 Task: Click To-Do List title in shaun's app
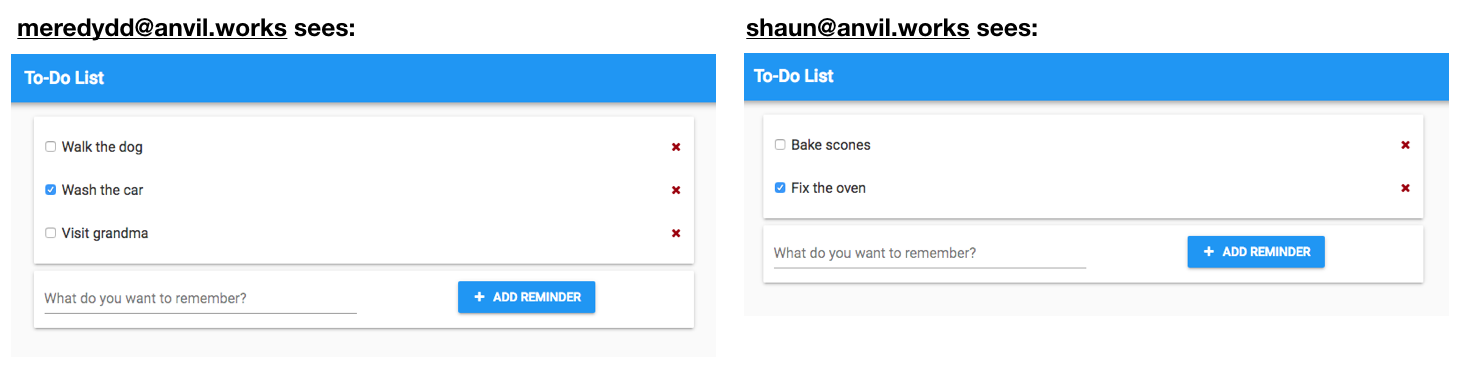[793, 76]
